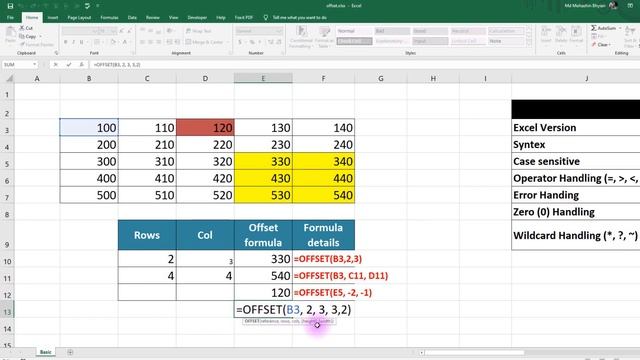Toggle Italic formatting
The width and height of the screenshot is (640, 360).
point(73,42)
